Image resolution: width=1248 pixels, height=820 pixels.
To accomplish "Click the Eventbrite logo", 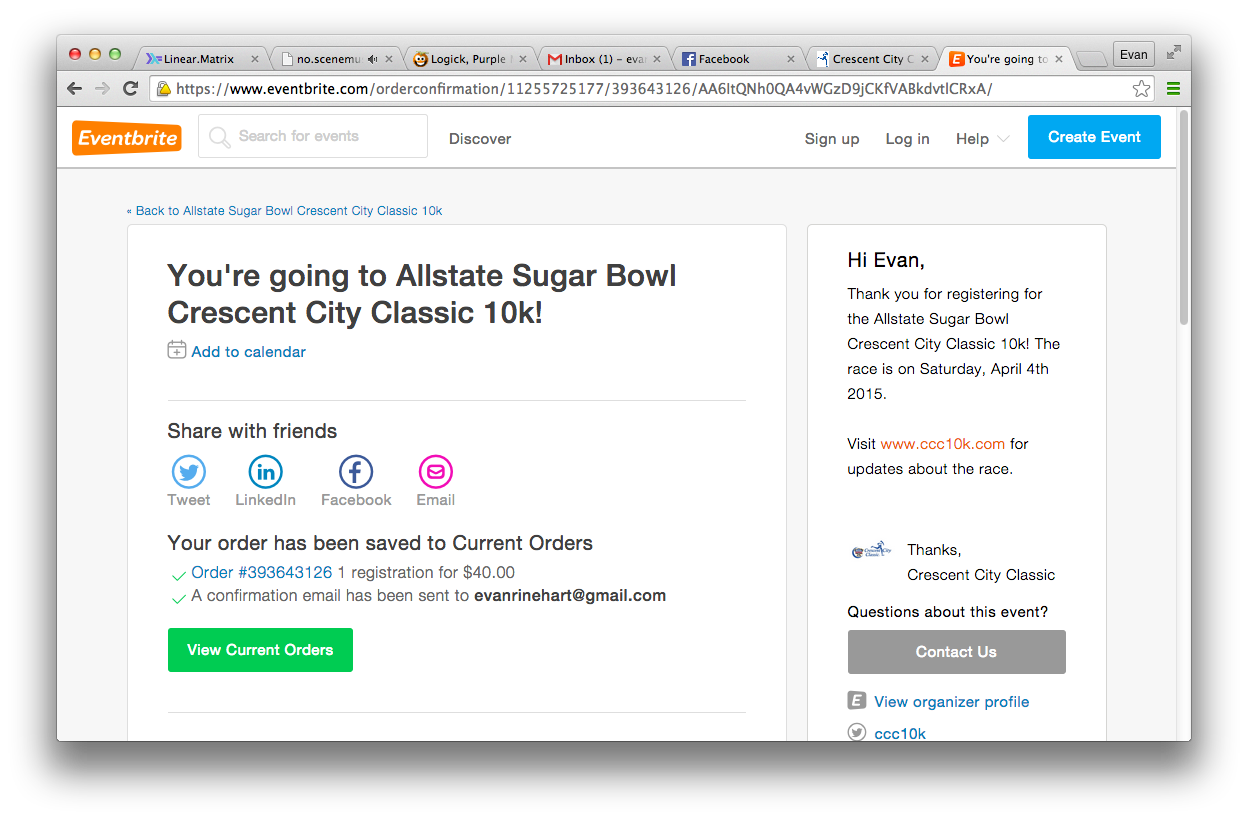I will pyautogui.click(x=127, y=138).
